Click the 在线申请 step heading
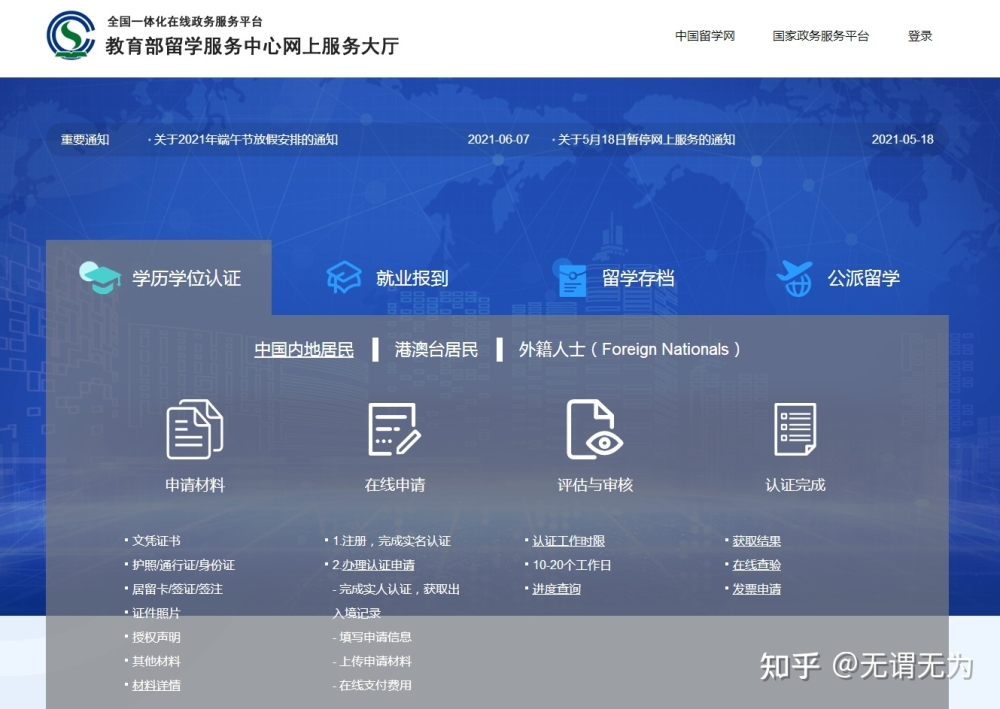The image size is (1000, 709). click(395, 485)
